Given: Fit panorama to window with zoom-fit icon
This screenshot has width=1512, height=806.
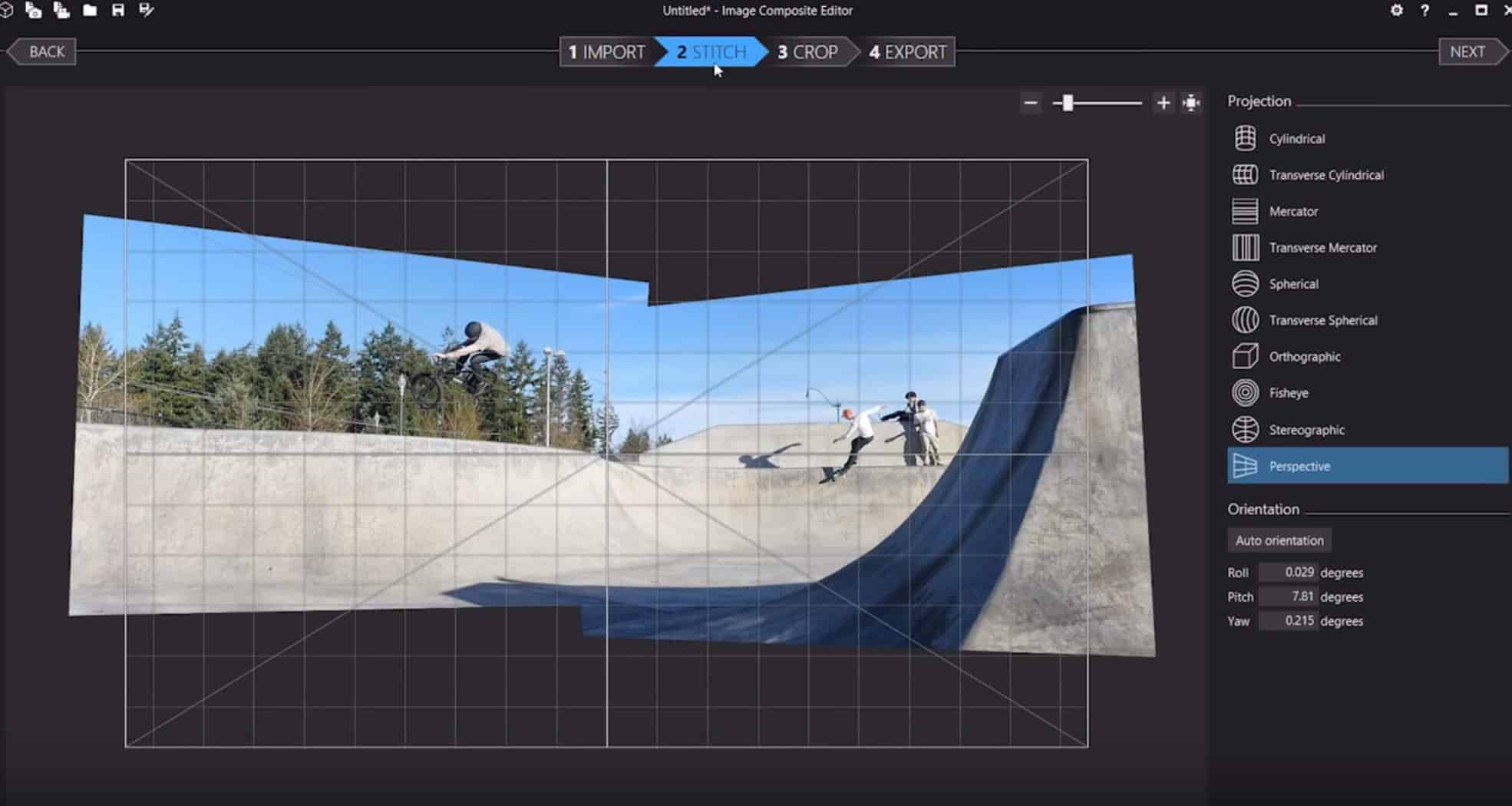Looking at the screenshot, I should tap(1191, 103).
